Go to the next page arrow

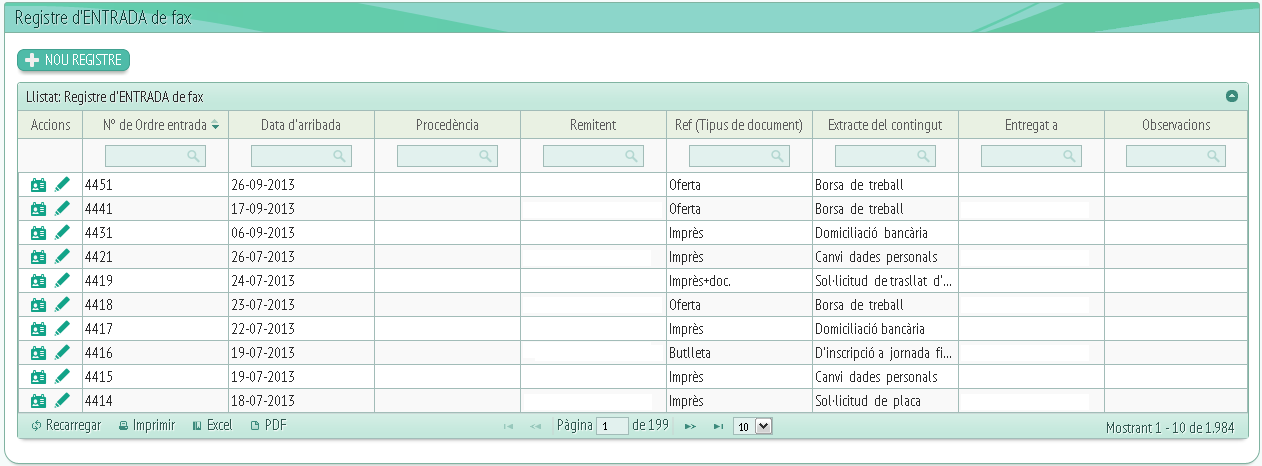pyautogui.click(x=690, y=426)
